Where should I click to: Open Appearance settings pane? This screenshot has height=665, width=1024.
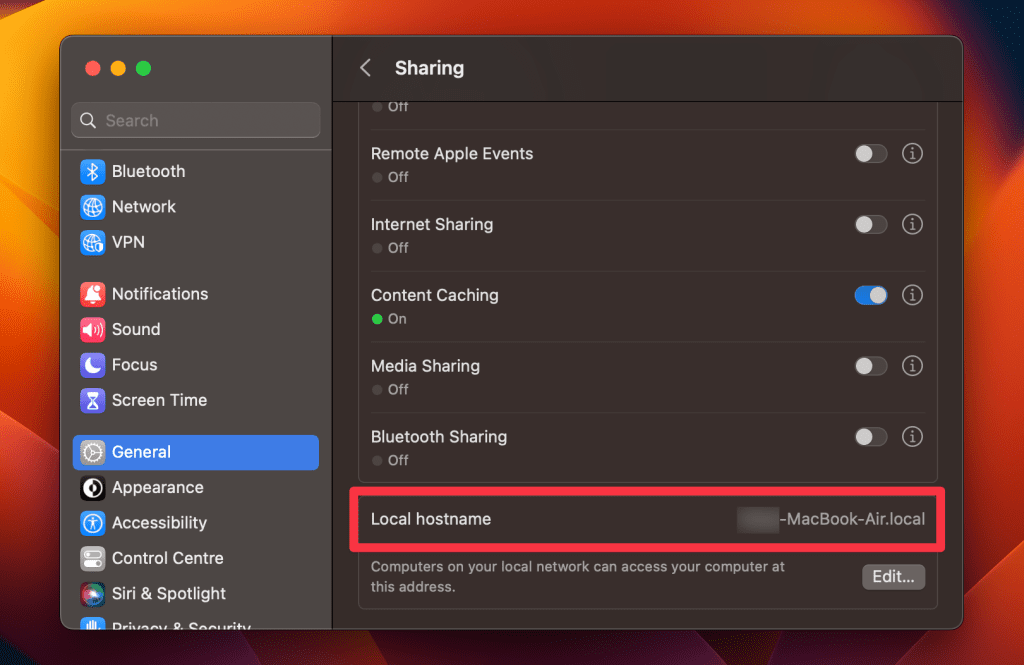[157, 488]
